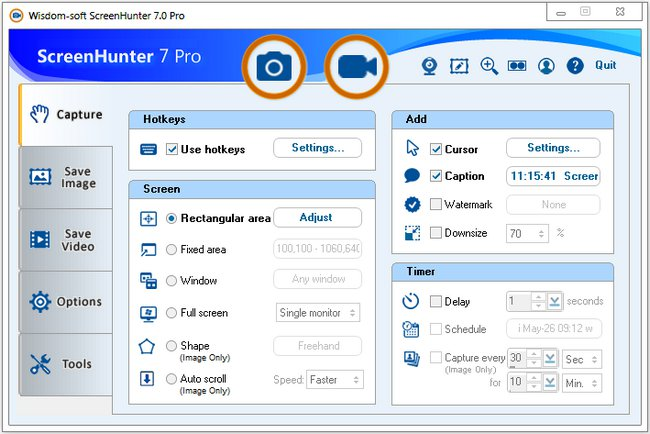This screenshot has height=434, width=650.
Task: Enable the Downsize checkbox
Action: tap(436, 233)
